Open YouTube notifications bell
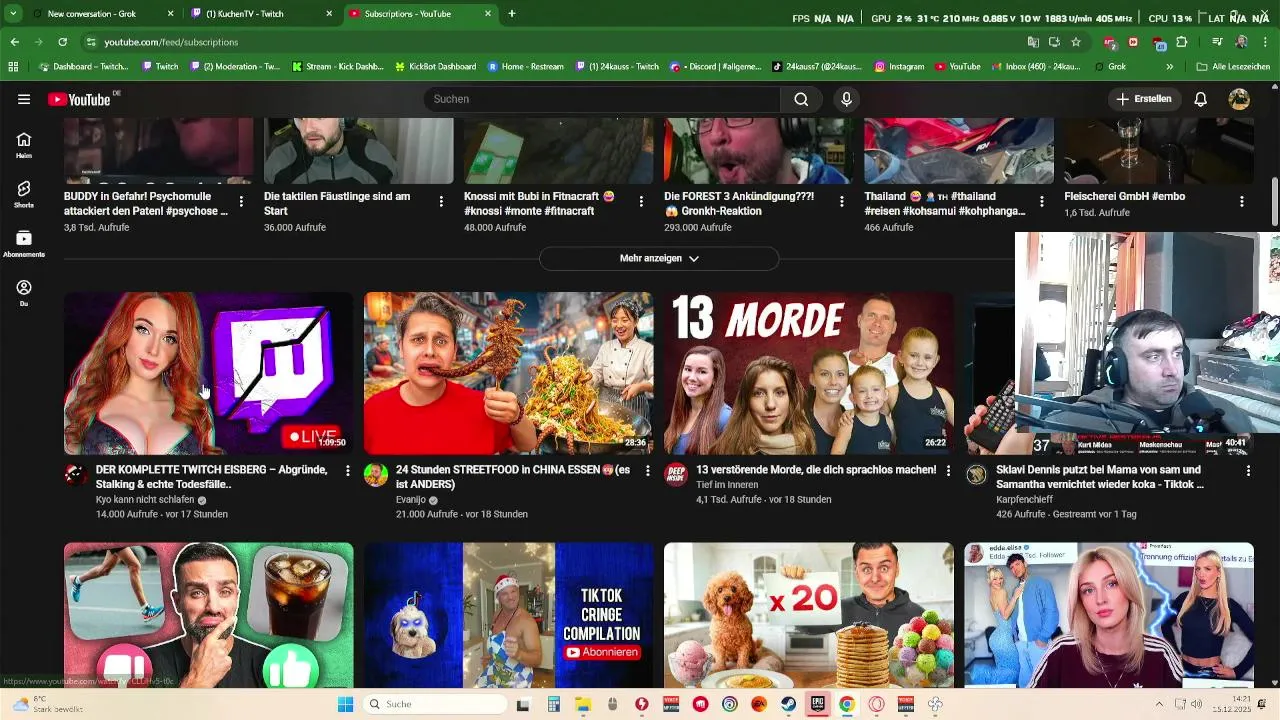The height and width of the screenshot is (720, 1280). [1201, 99]
